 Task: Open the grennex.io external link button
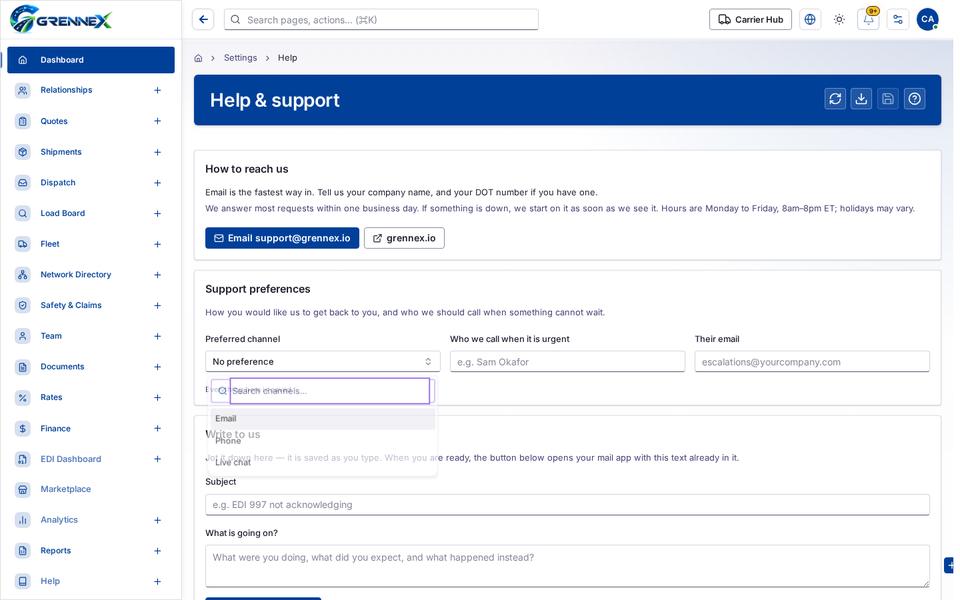(x=404, y=238)
